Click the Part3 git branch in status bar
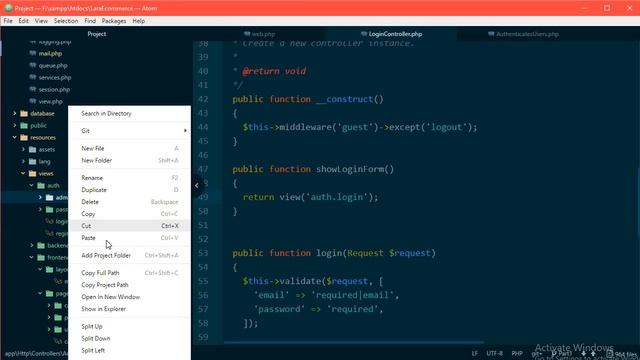Screen dimensions: 640x360 pyautogui.click(x=562, y=353)
